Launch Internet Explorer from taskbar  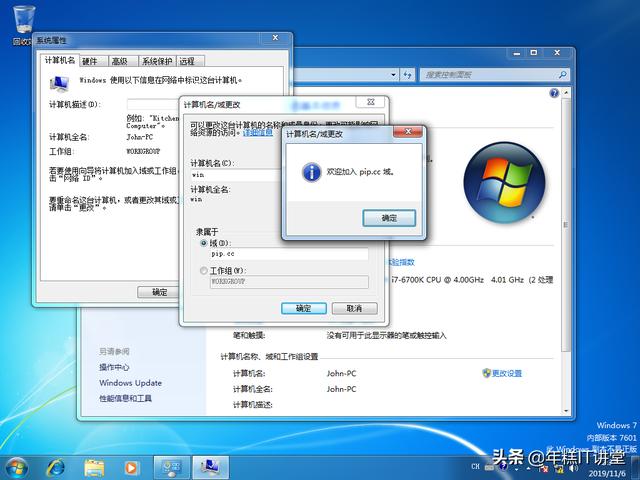[x=56, y=467]
